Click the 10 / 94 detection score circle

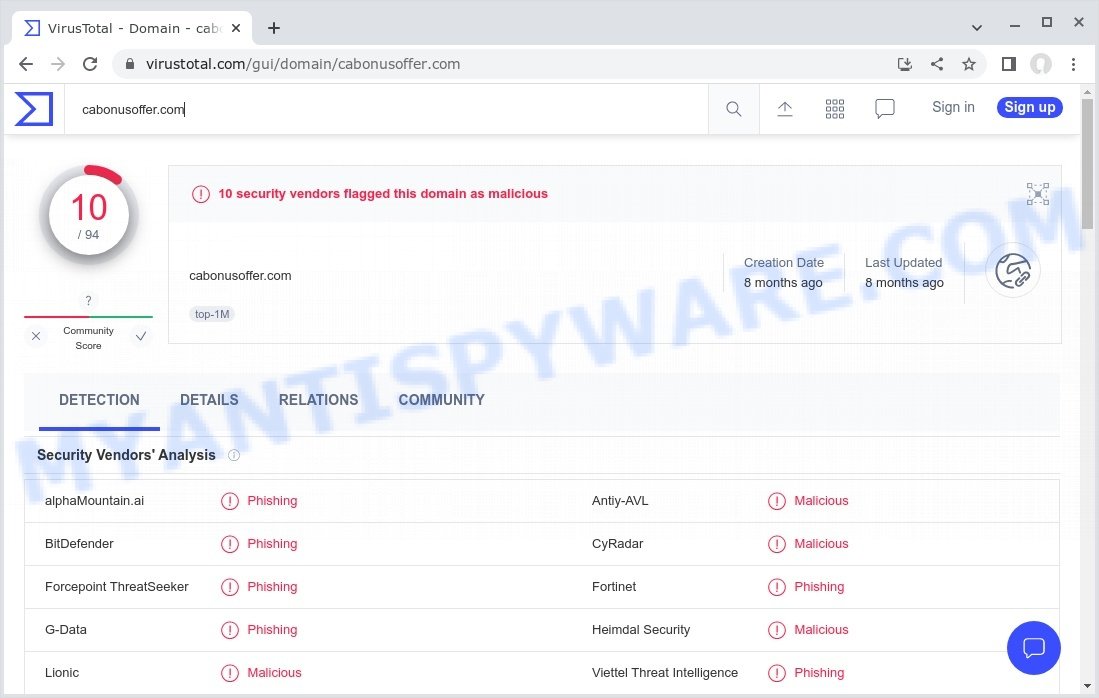pos(89,214)
